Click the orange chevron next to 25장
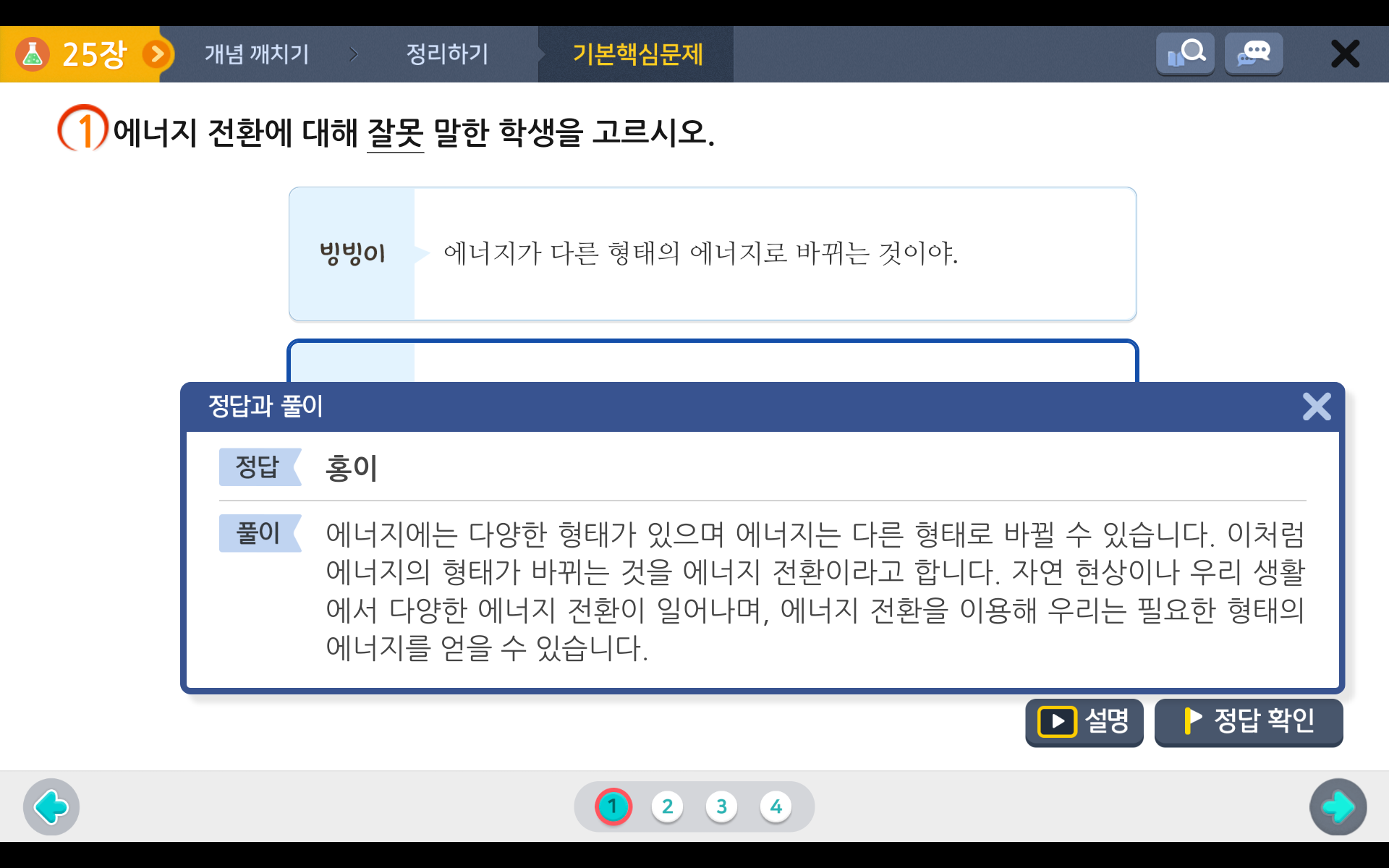This screenshot has width=1389, height=868. tap(157, 54)
